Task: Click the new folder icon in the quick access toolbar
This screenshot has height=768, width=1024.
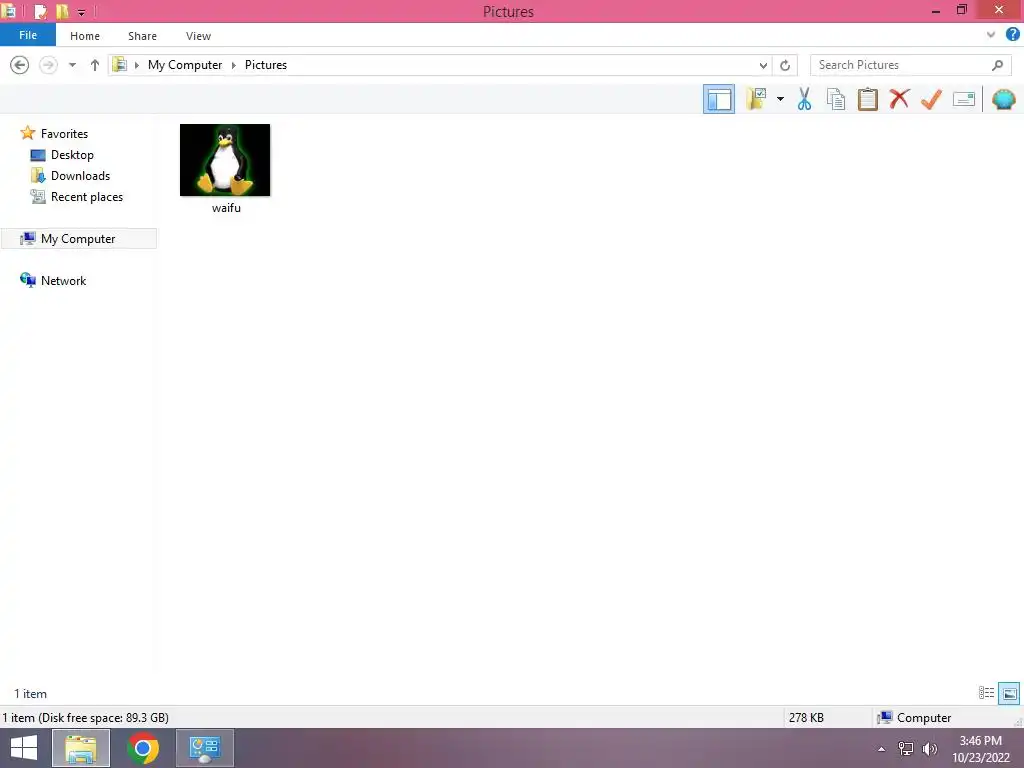Action: point(62,11)
